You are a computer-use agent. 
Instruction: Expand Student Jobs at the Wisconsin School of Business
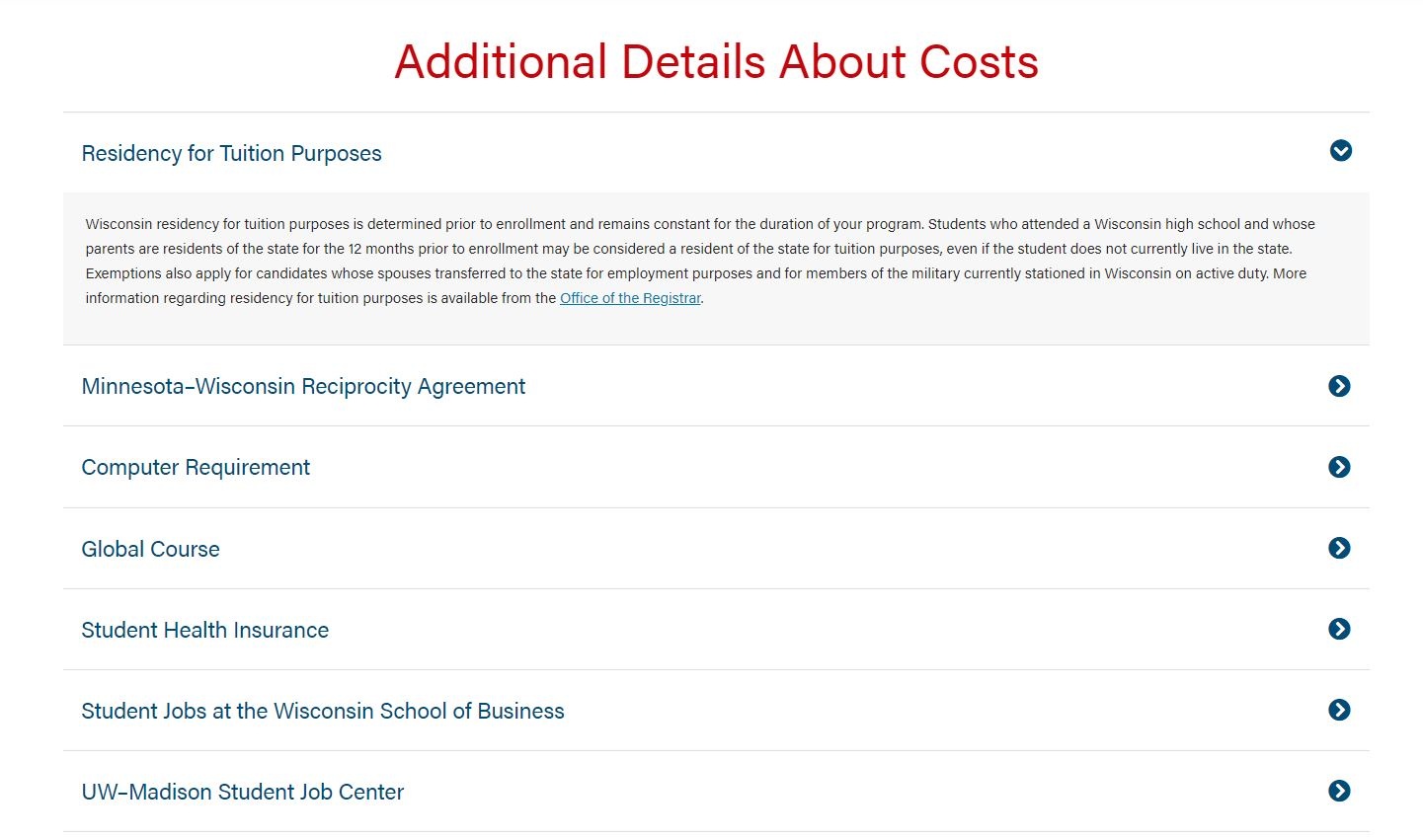(x=323, y=711)
